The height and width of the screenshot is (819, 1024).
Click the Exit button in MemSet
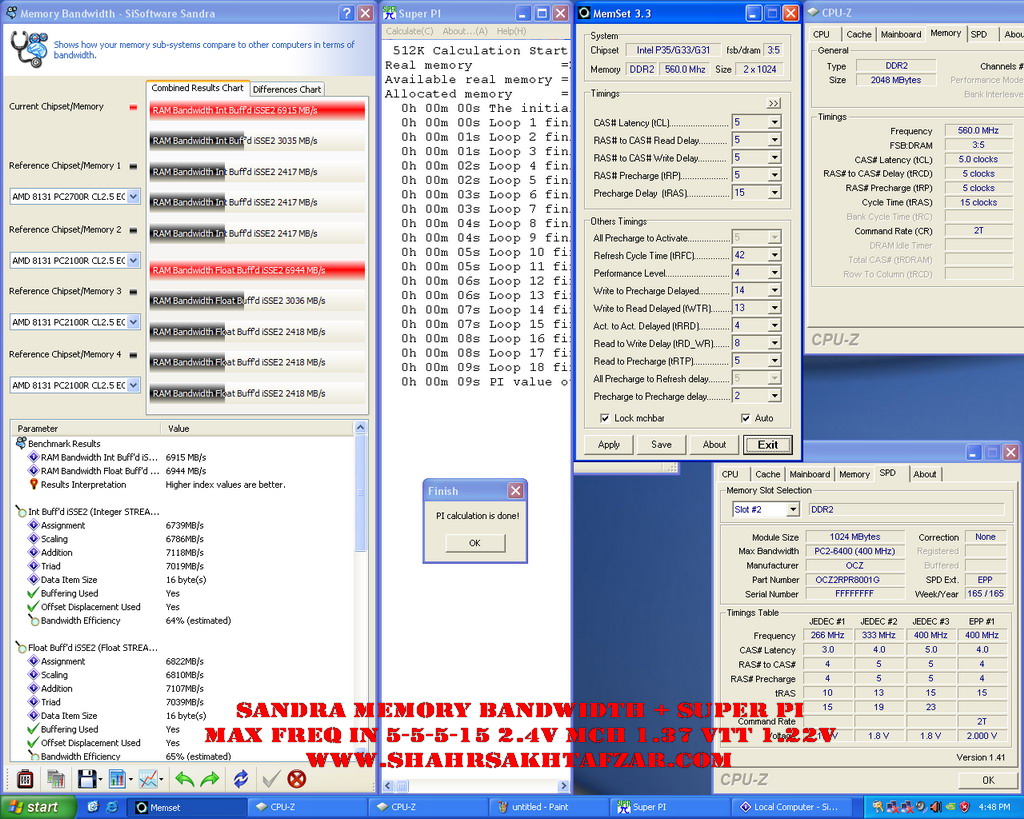(x=767, y=445)
